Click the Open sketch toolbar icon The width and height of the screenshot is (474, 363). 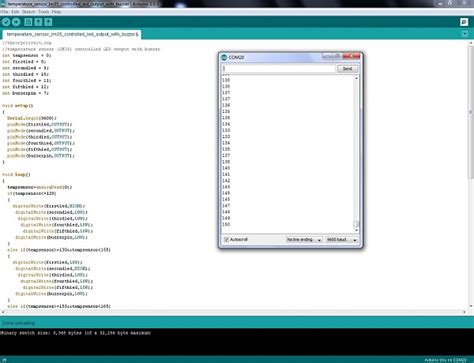38,22
